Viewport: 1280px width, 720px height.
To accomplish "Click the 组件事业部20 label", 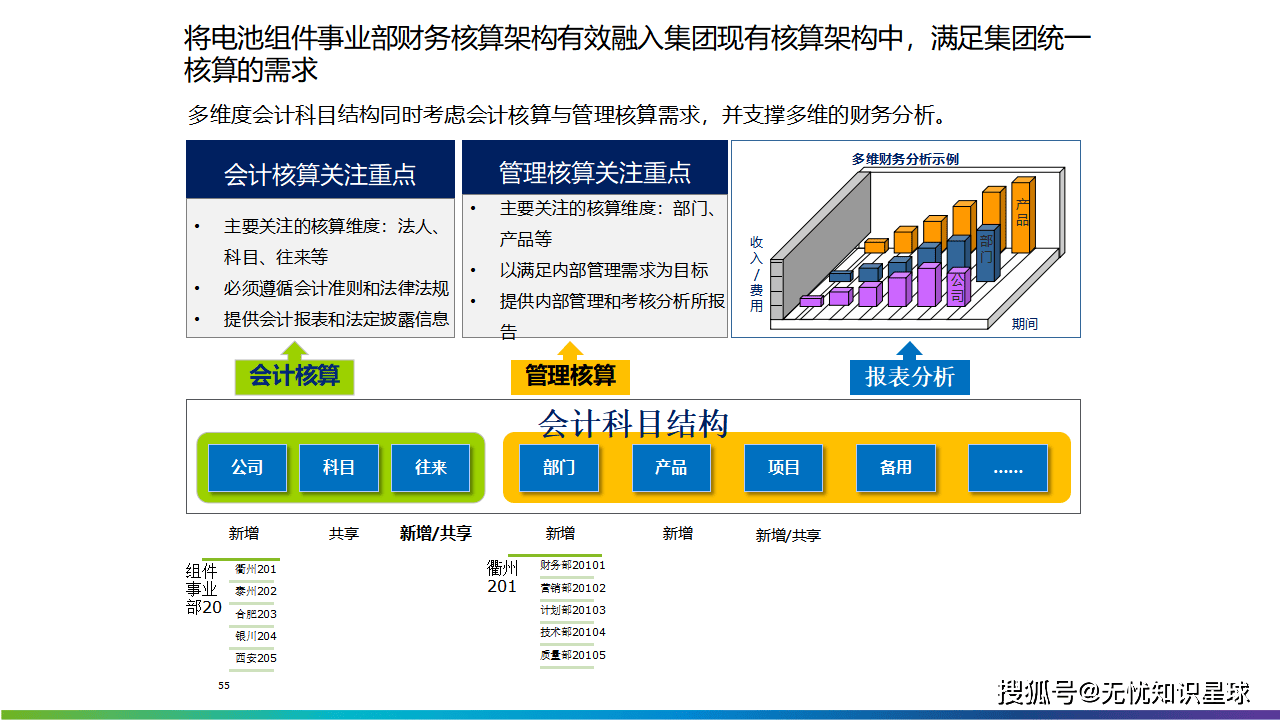I will point(204,588).
